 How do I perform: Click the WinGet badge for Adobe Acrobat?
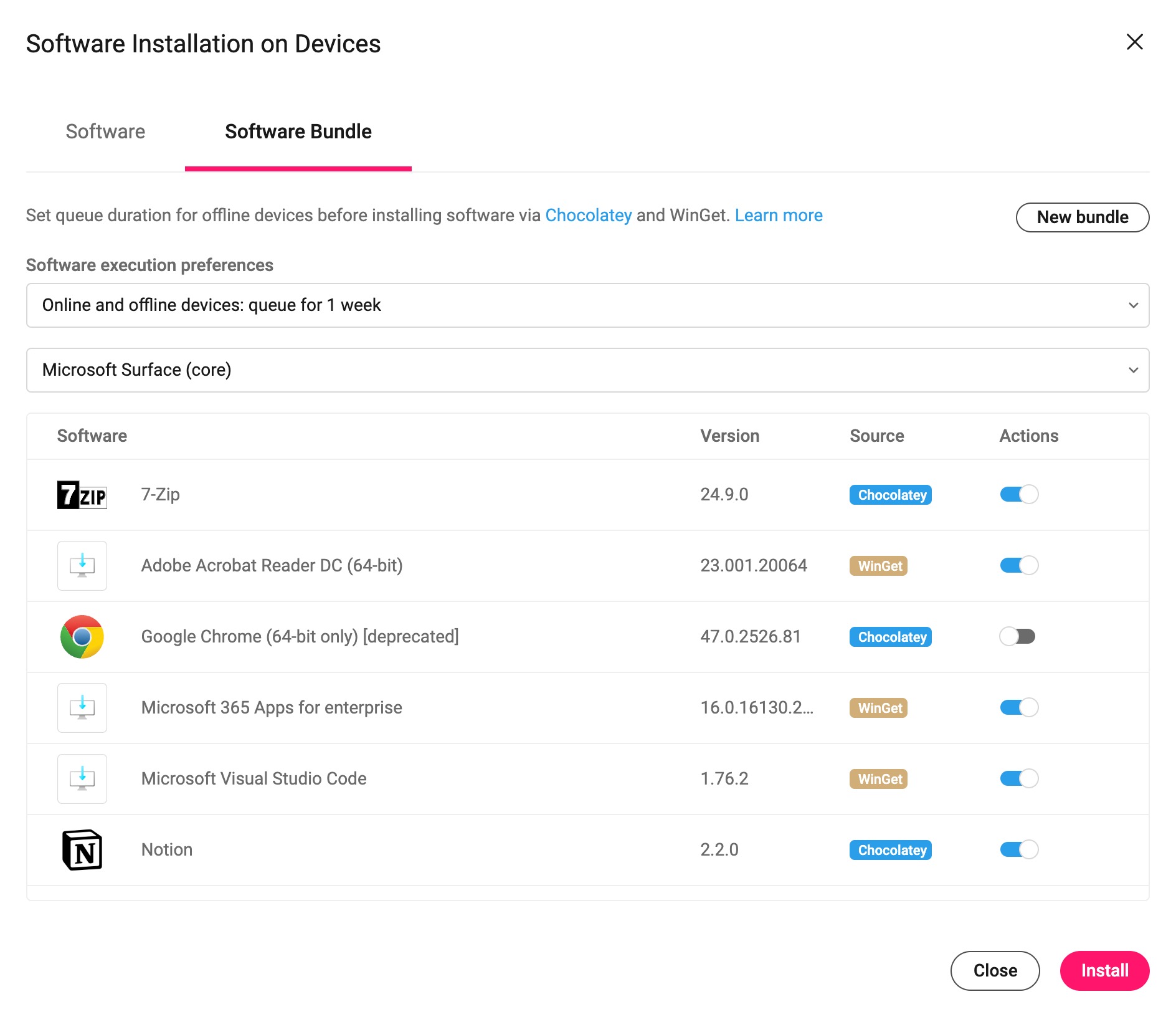point(878,566)
